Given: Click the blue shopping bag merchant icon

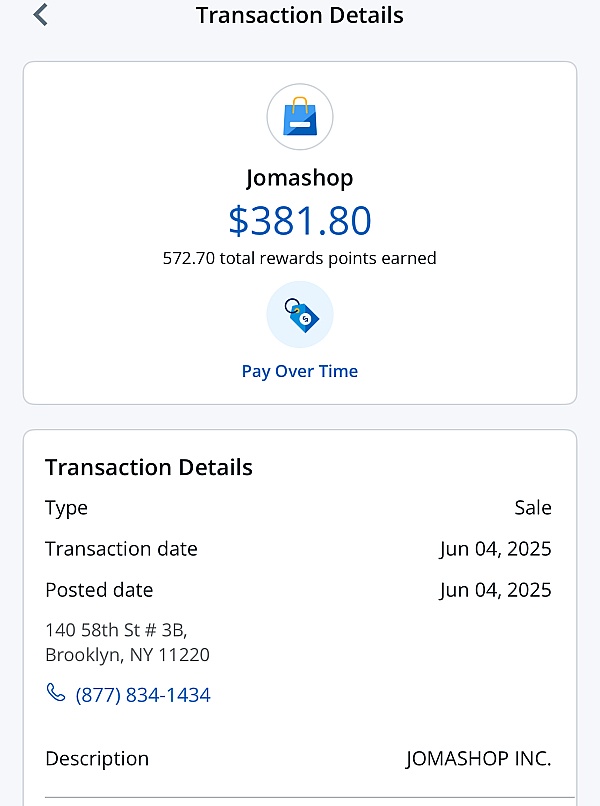Looking at the screenshot, I should [300, 118].
